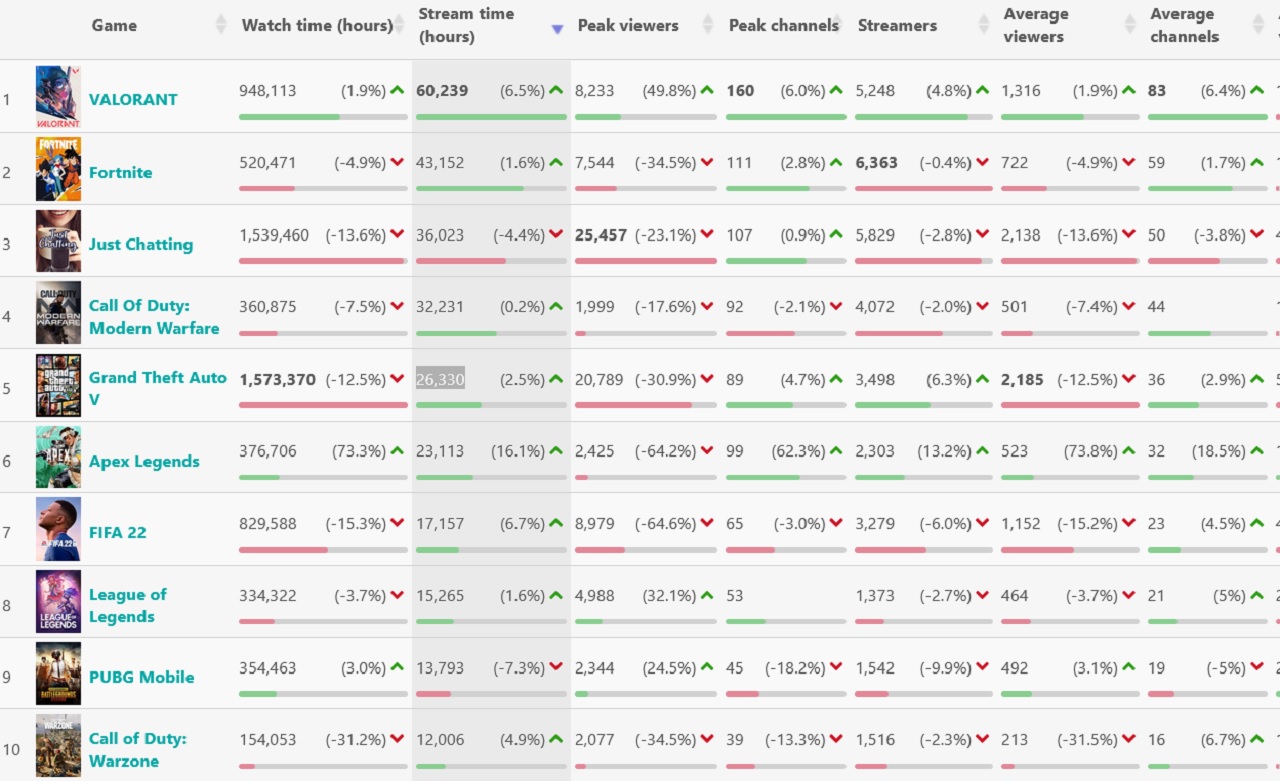Open the League of Legends cover image

pyautogui.click(x=58, y=602)
